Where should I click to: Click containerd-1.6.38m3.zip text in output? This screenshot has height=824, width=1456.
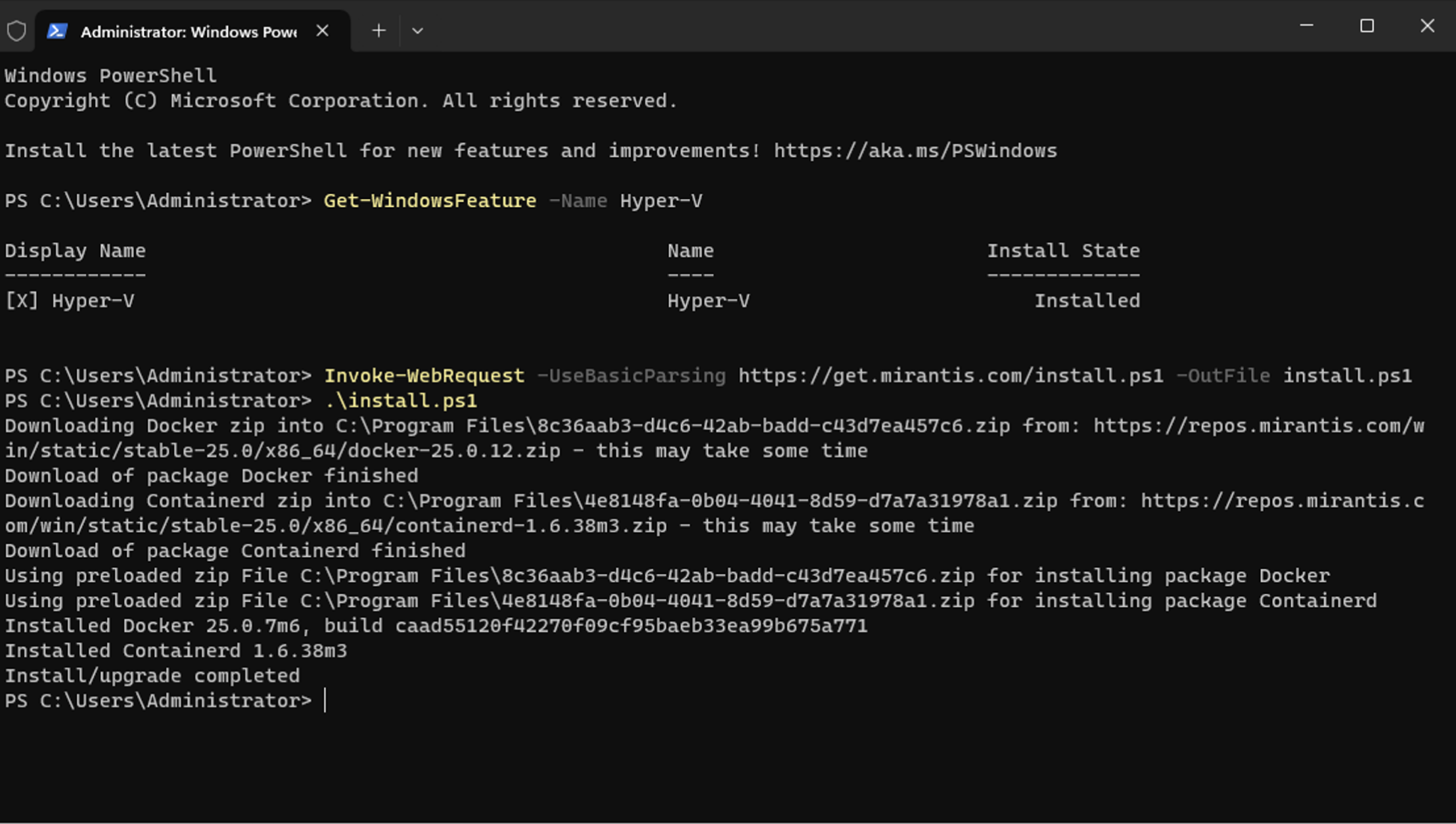(531, 525)
